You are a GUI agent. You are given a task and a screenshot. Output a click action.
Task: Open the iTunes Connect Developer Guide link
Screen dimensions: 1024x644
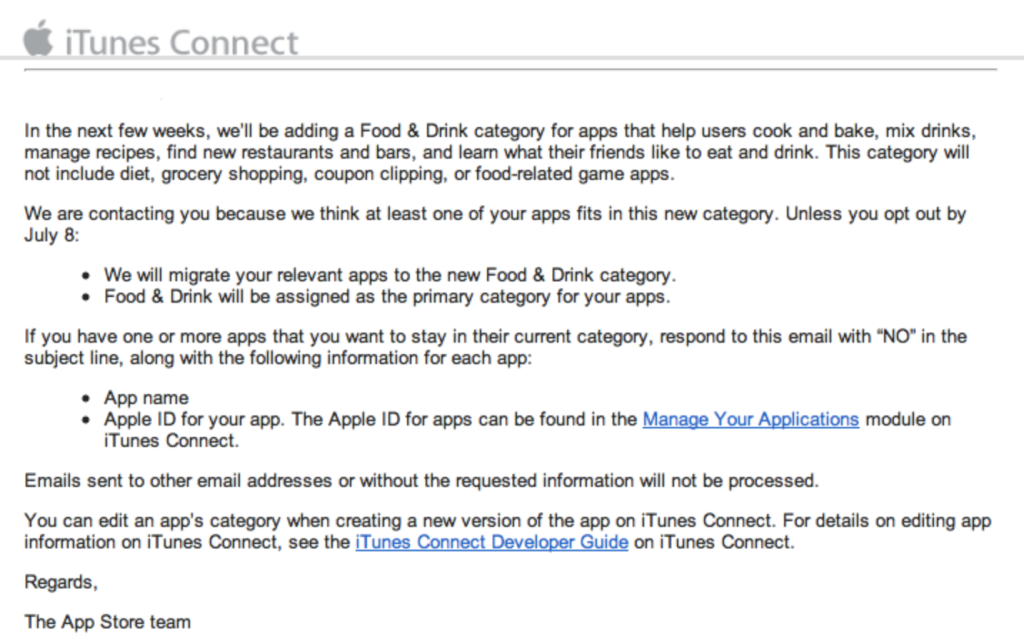pos(492,542)
